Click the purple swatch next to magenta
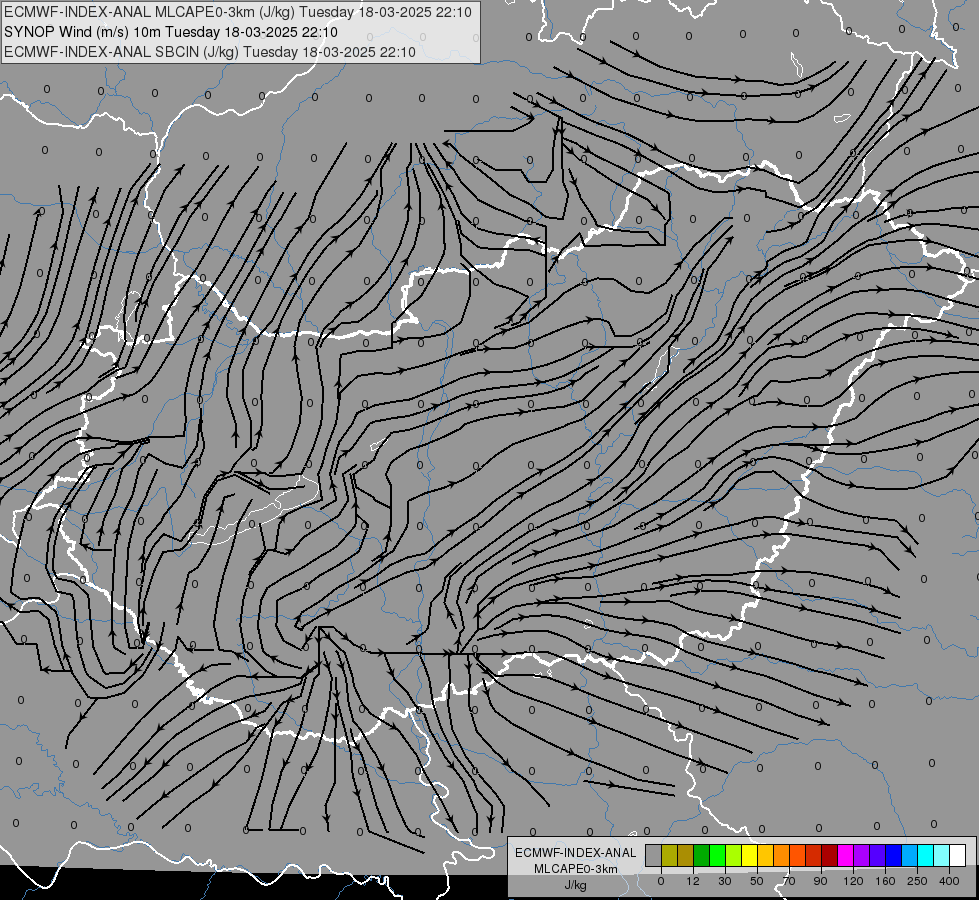The image size is (979, 900). (x=862, y=855)
